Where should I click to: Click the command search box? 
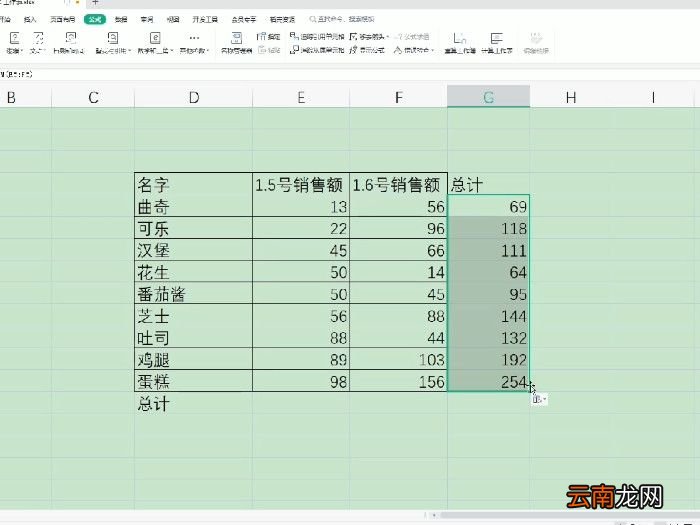pyautogui.click(x=342, y=19)
